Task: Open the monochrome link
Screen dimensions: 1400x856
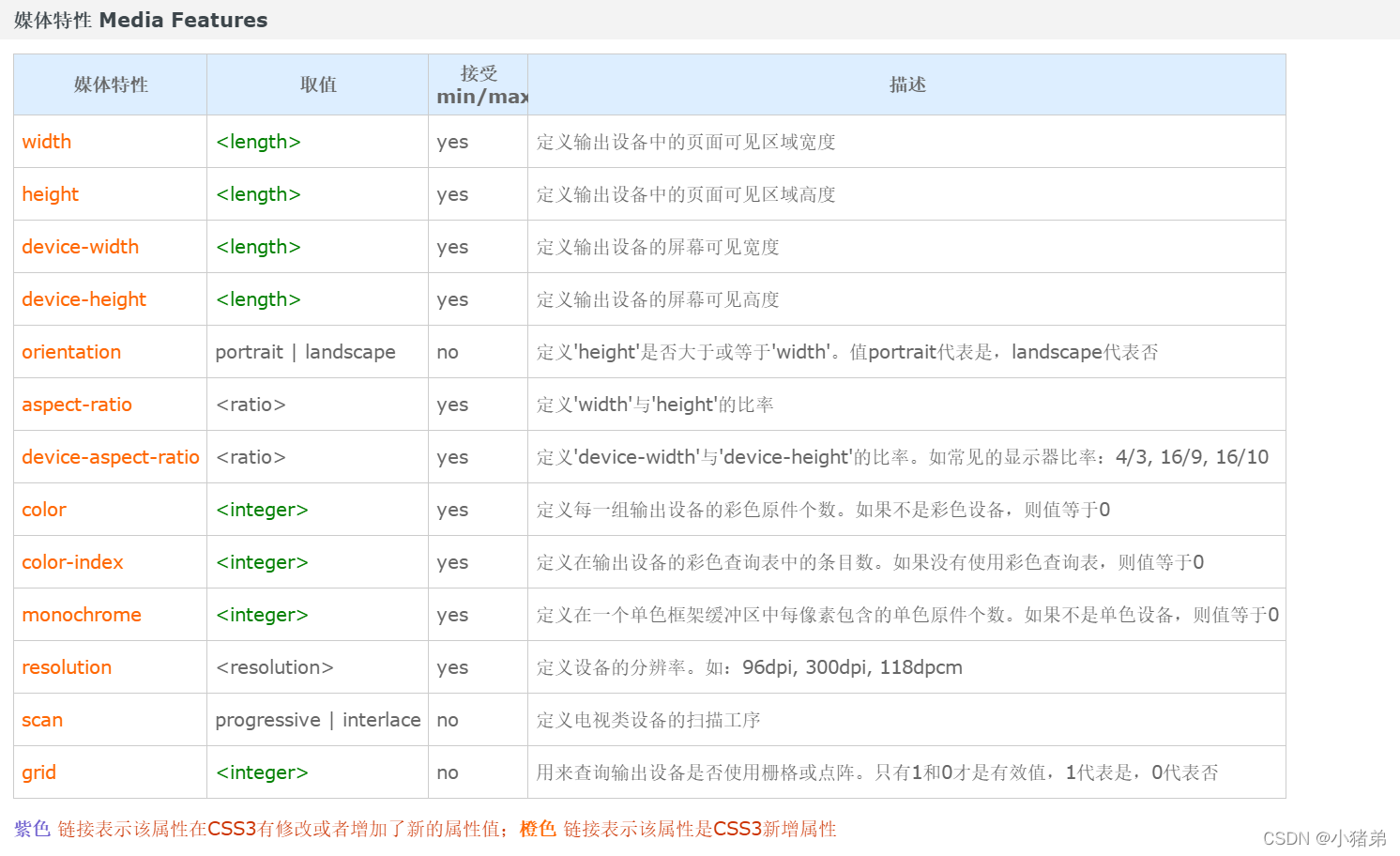Action: (x=82, y=615)
